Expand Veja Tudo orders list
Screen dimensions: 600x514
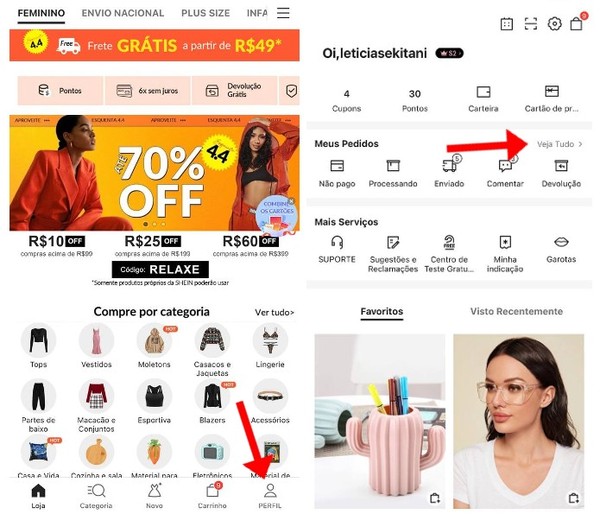pyautogui.click(x=559, y=144)
